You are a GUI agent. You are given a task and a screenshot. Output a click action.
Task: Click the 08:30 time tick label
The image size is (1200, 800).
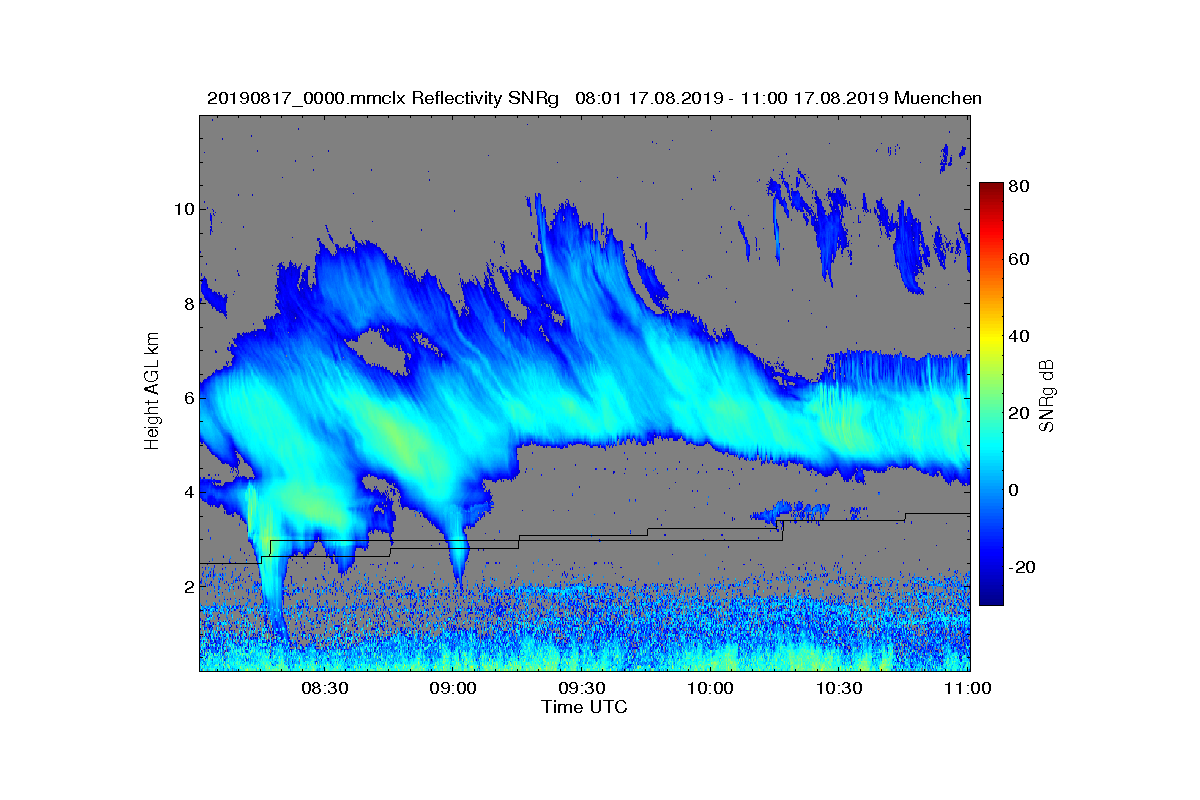pyautogui.click(x=324, y=689)
